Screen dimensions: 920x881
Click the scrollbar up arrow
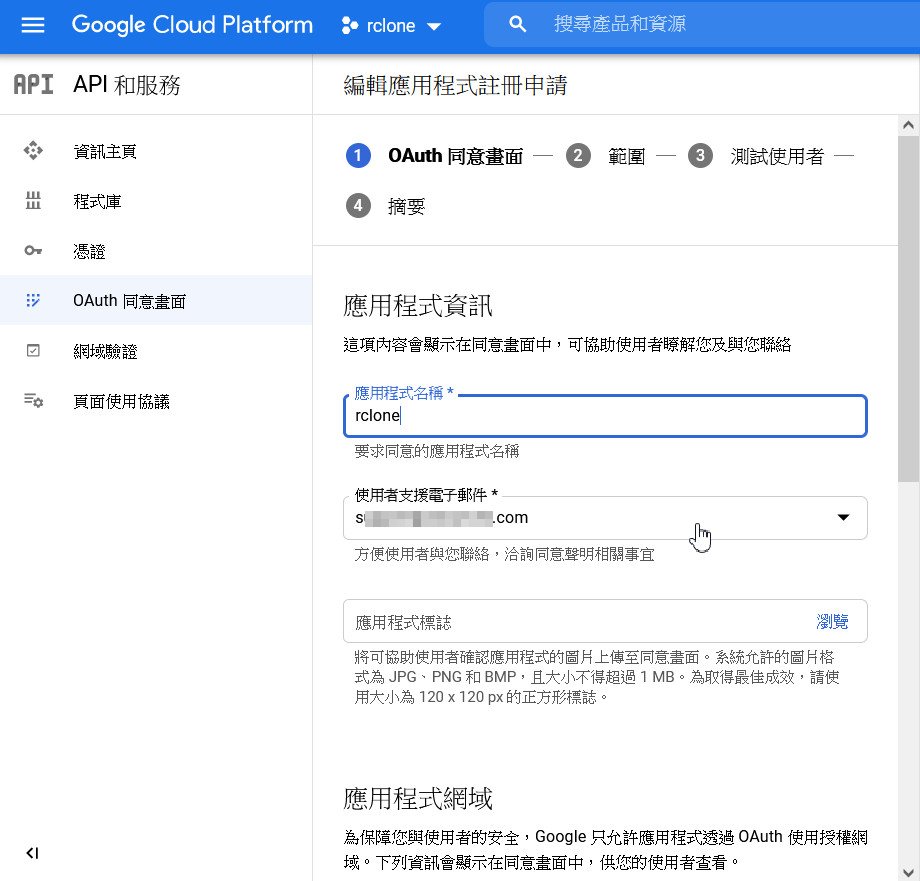[908, 125]
